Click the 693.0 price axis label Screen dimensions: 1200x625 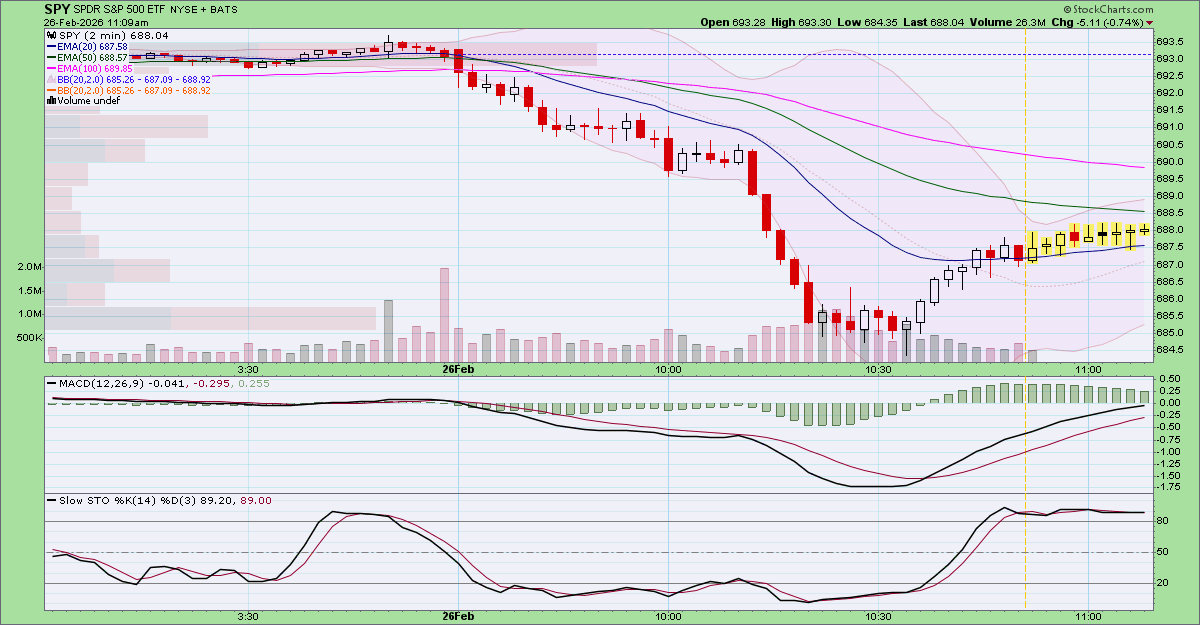(x=1171, y=59)
